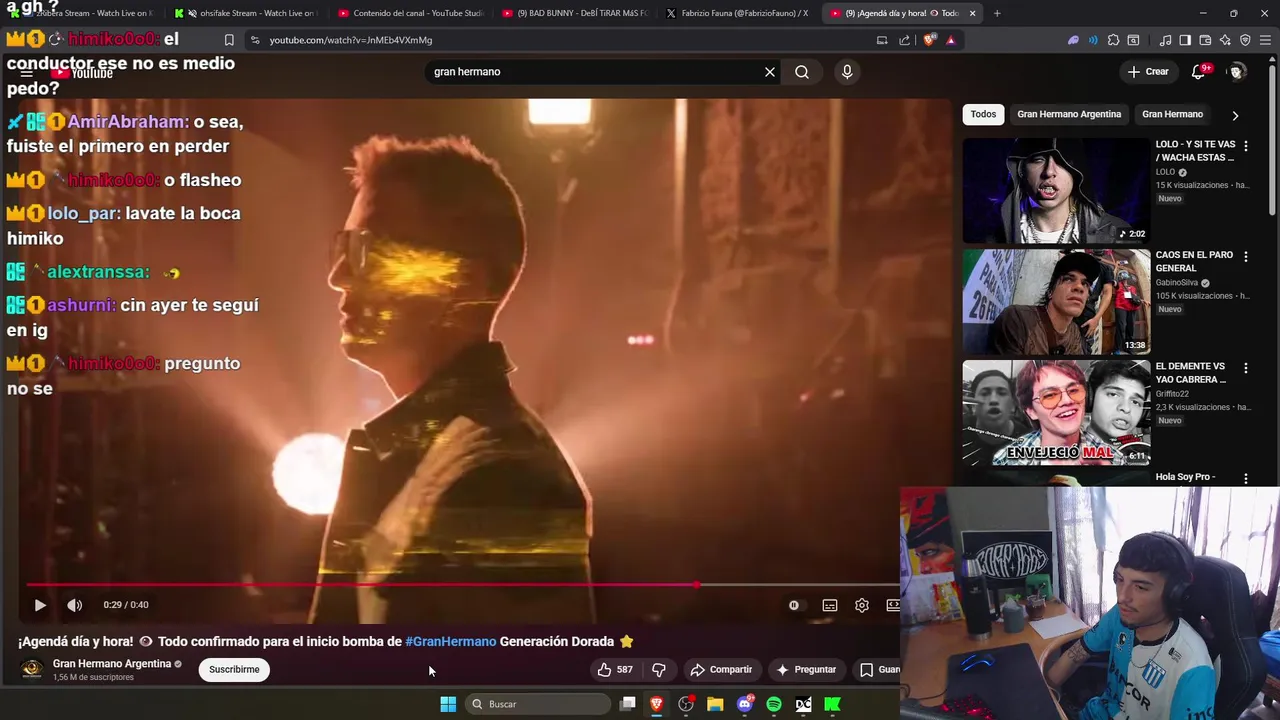1280x720 pixels.
Task: Turn on subtitles in the player
Action: pos(829,605)
